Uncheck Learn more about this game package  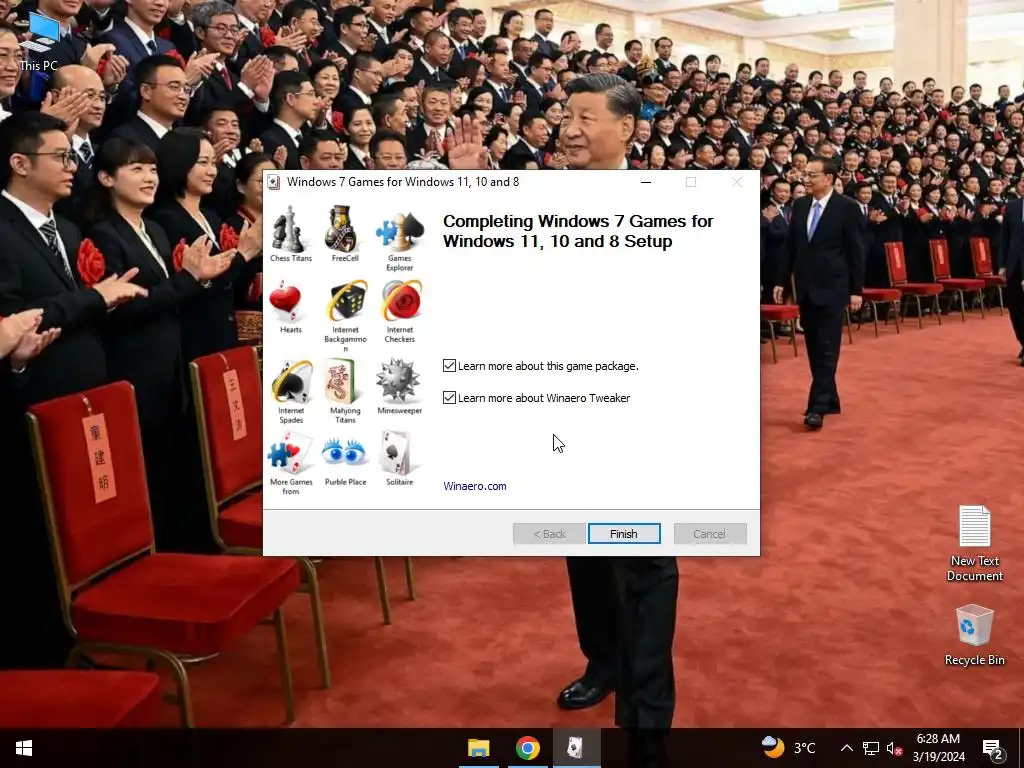[x=449, y=366]
